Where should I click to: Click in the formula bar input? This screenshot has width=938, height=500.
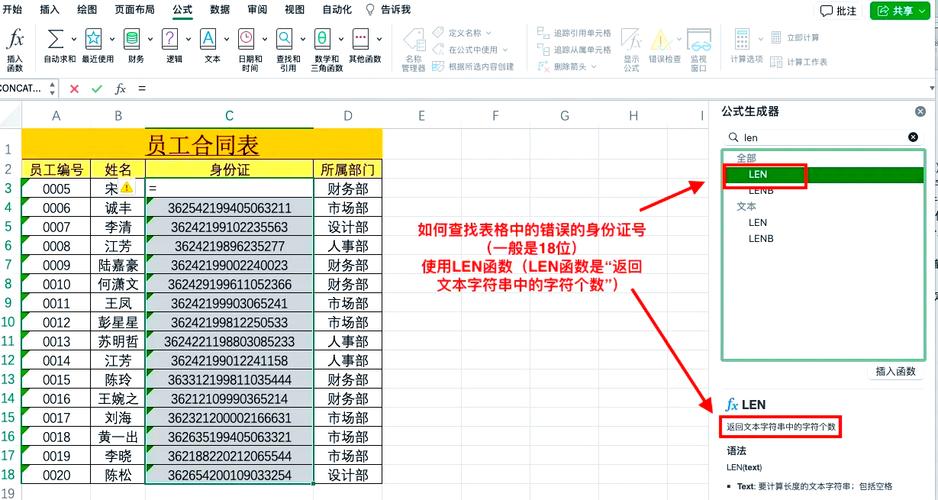click(x=532, y=89)
